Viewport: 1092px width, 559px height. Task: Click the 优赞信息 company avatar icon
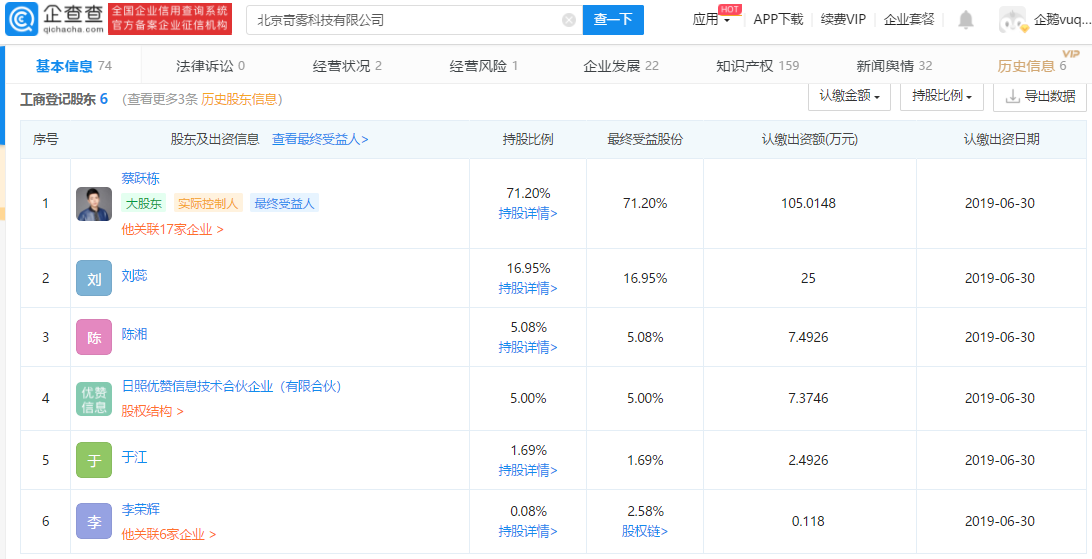(94, 399)
